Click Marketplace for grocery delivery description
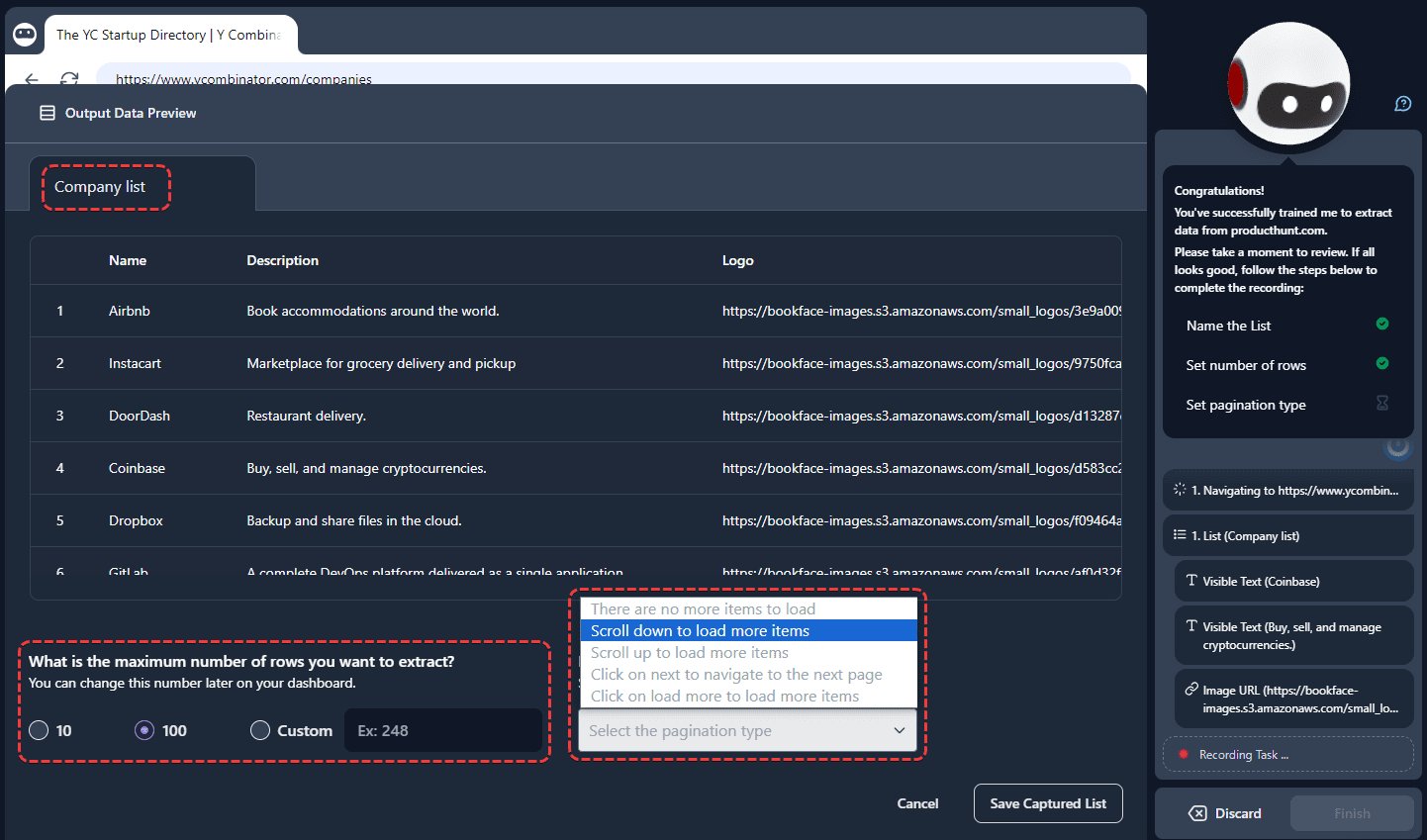This screenshot has height=840, width=1427. pos(381,363)
